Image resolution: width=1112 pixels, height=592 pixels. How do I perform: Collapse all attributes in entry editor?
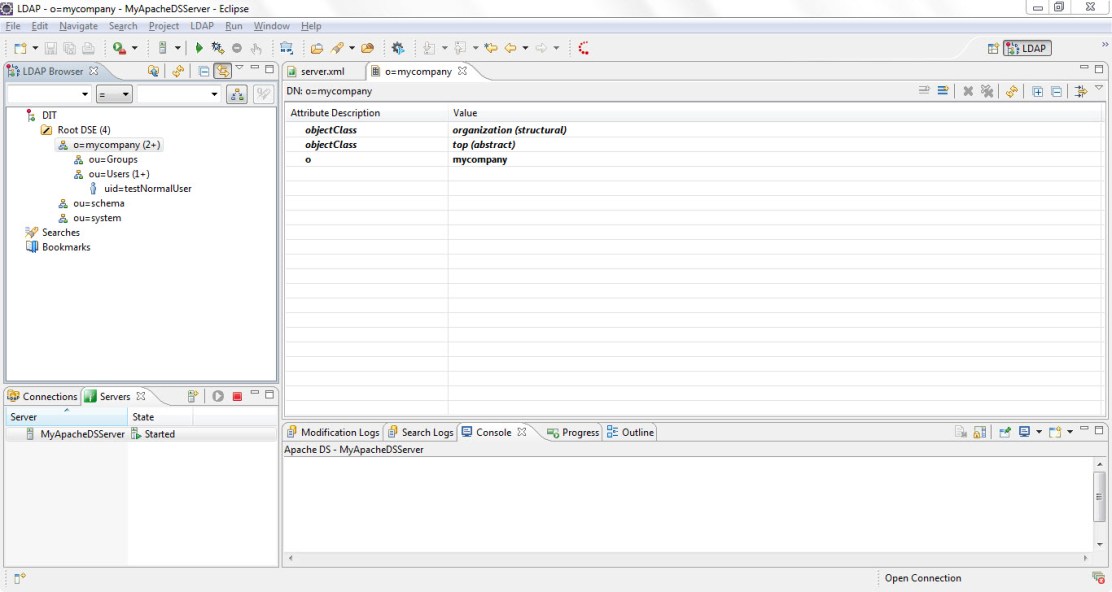(x=1056, y=92)
